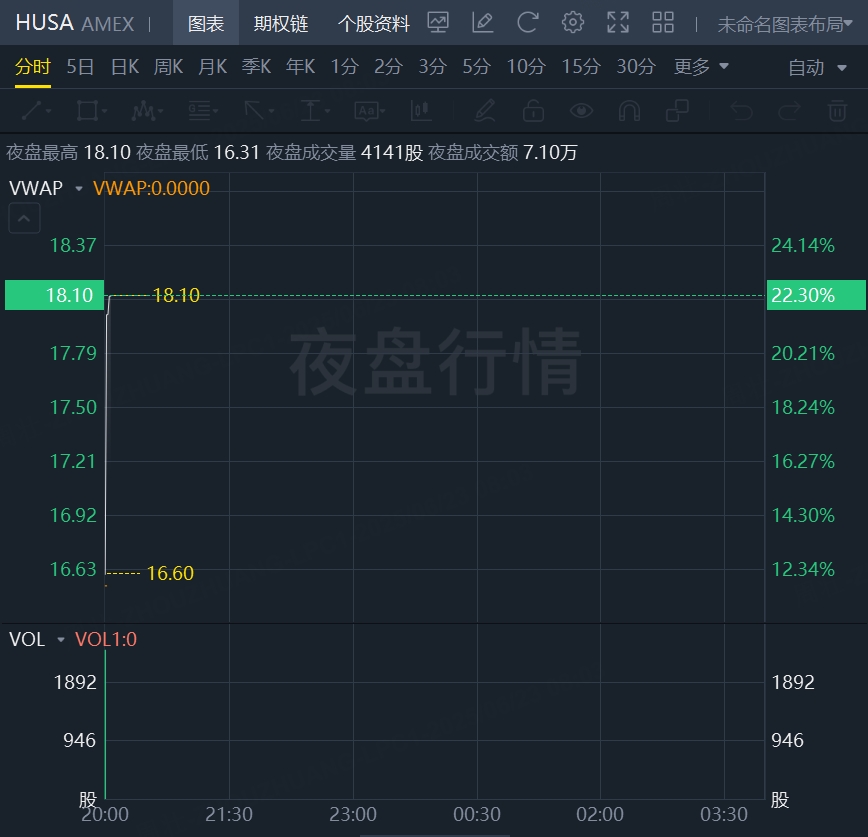The height and width of the screenshot is (837, 868).
Task: Switch to the 期权链 tab
Action: [x=281, y=23]
